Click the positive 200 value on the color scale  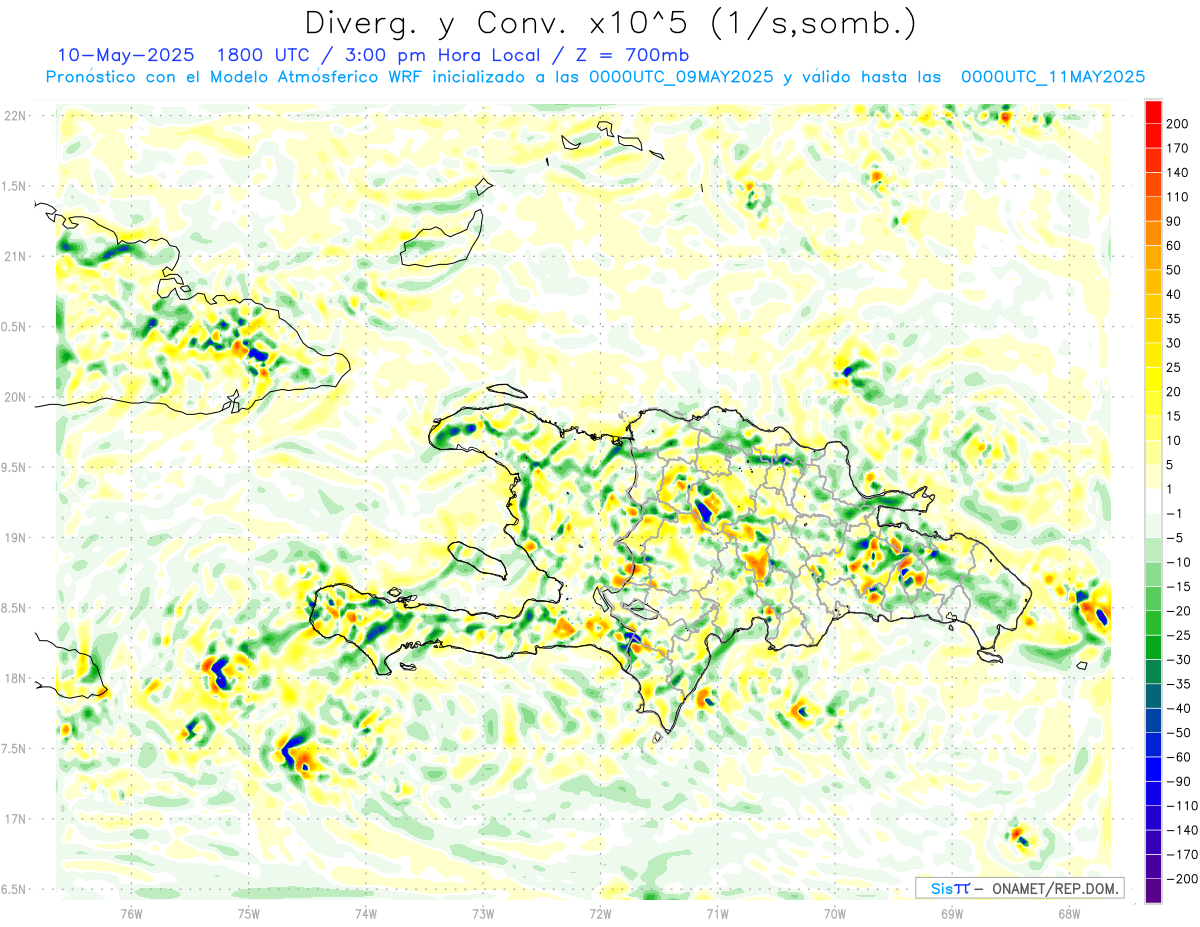1177,124
